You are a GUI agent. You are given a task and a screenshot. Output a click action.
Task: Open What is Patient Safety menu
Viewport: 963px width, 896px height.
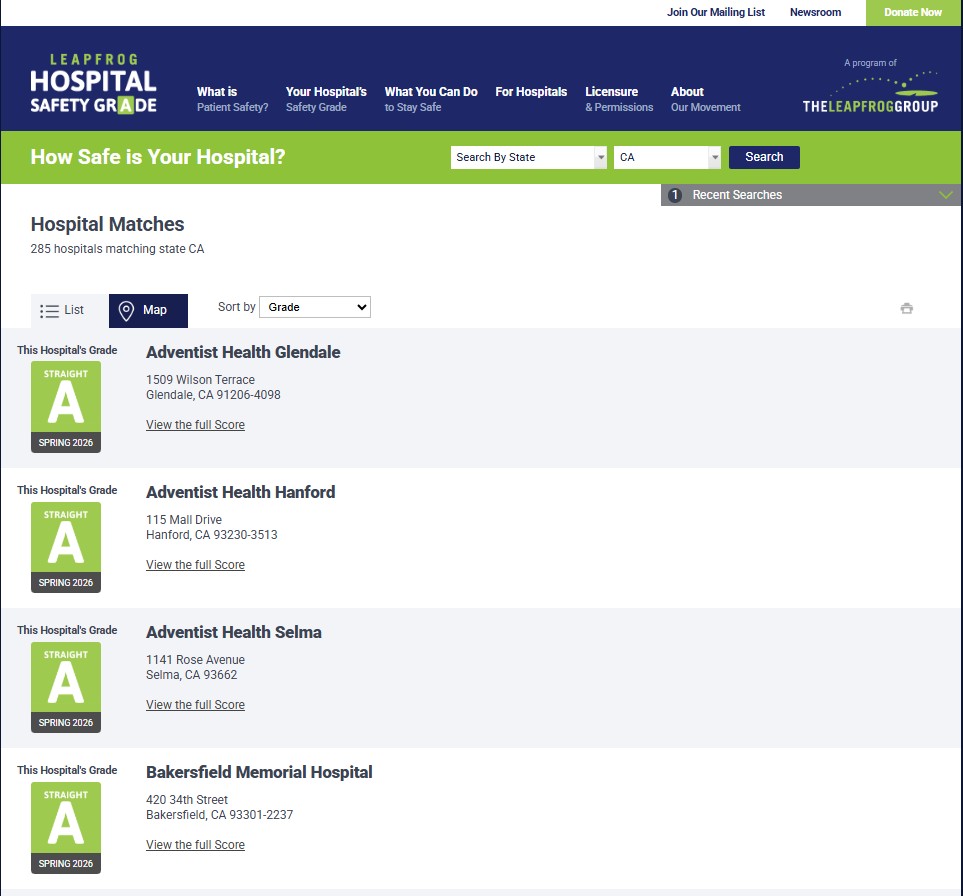[x=232, y=99]
